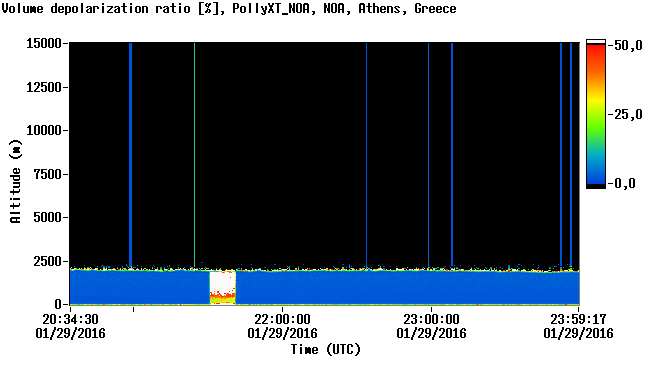Image resolution: width=665 pixels, height=389 pixels.
Task: Click the 15000 altitude tick label
Action: tap(44, 43)
